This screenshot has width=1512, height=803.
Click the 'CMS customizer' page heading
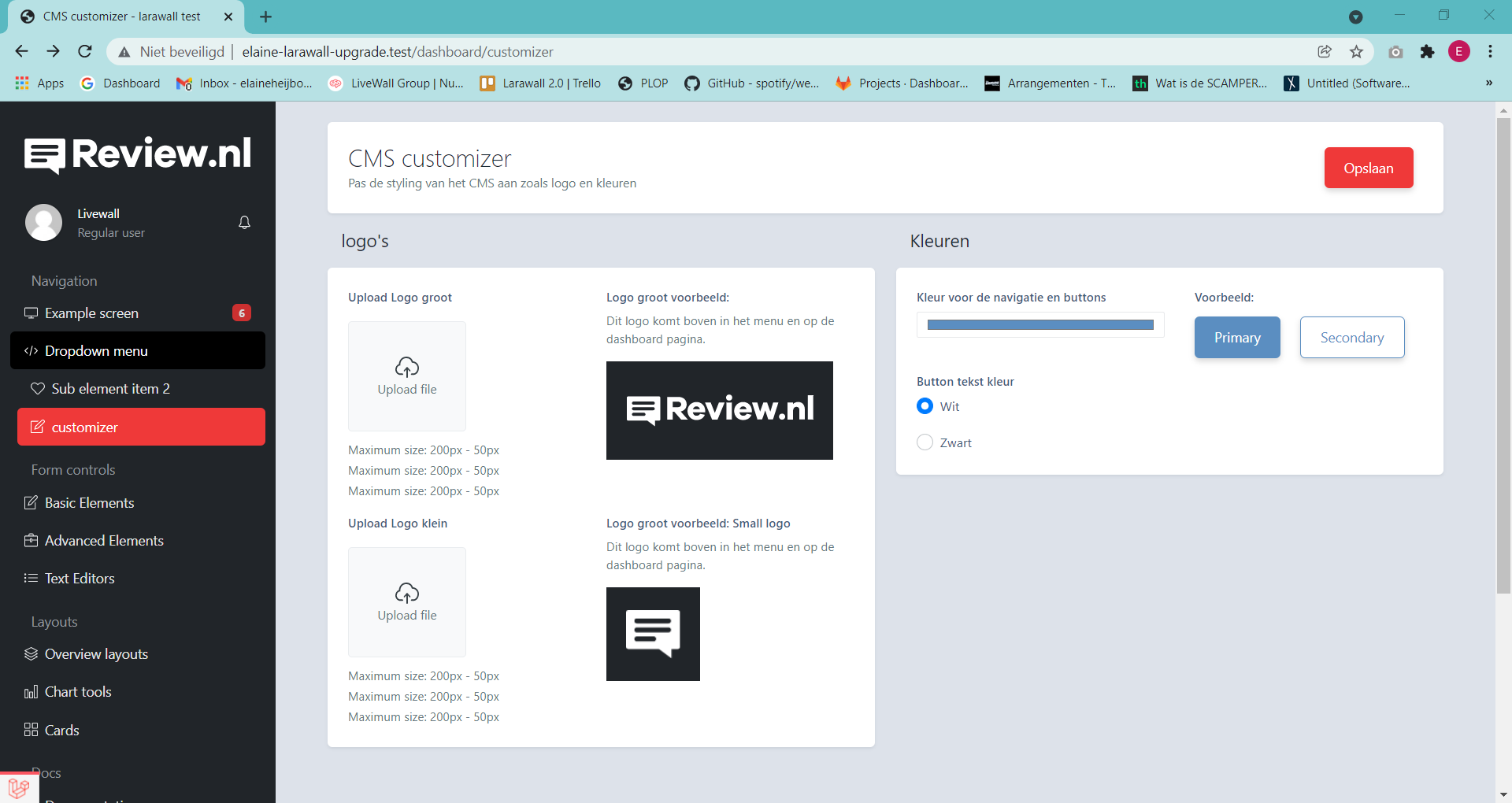pos(430,158)
